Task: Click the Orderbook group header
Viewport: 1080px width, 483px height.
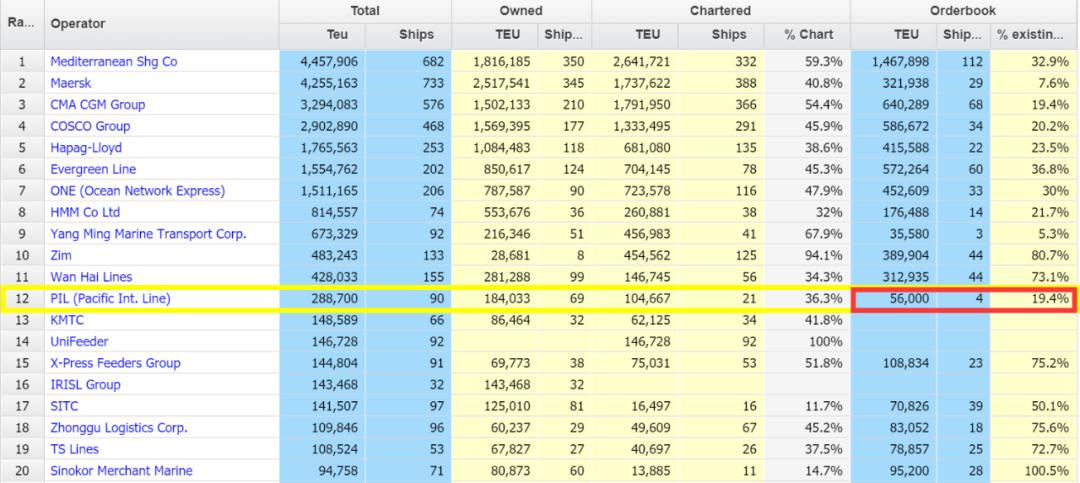Action: point(964,11)
